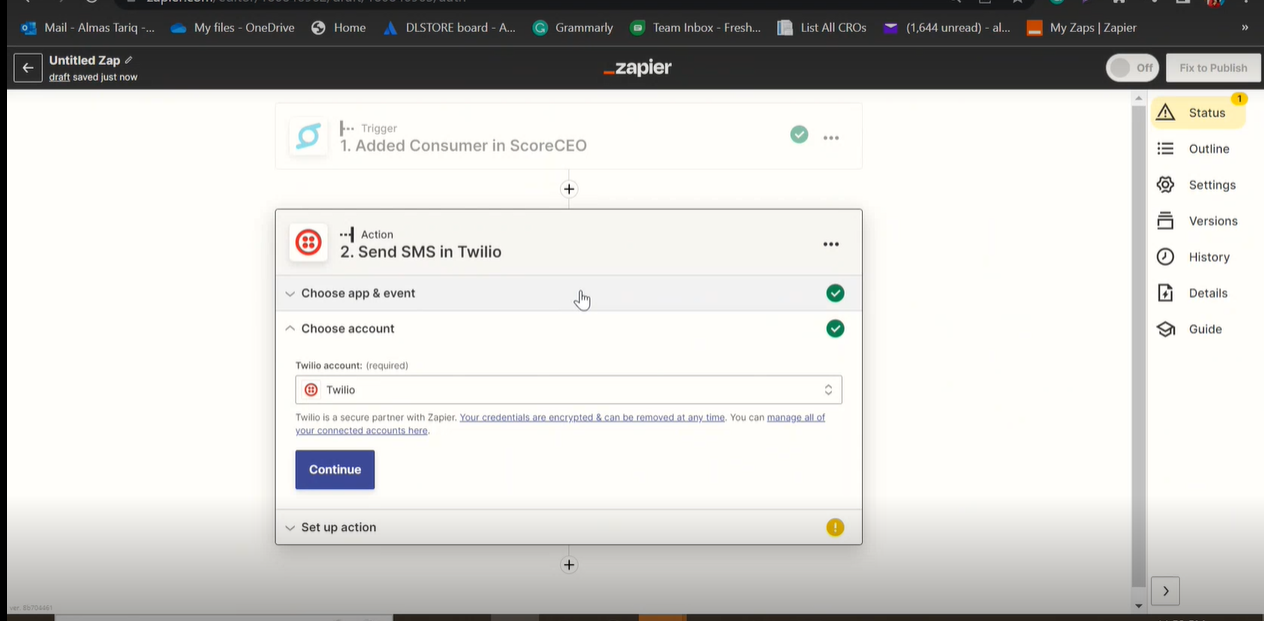Click the Versions stack icon
Viewport: 1264px width, 621px height.
(1165, 221)
